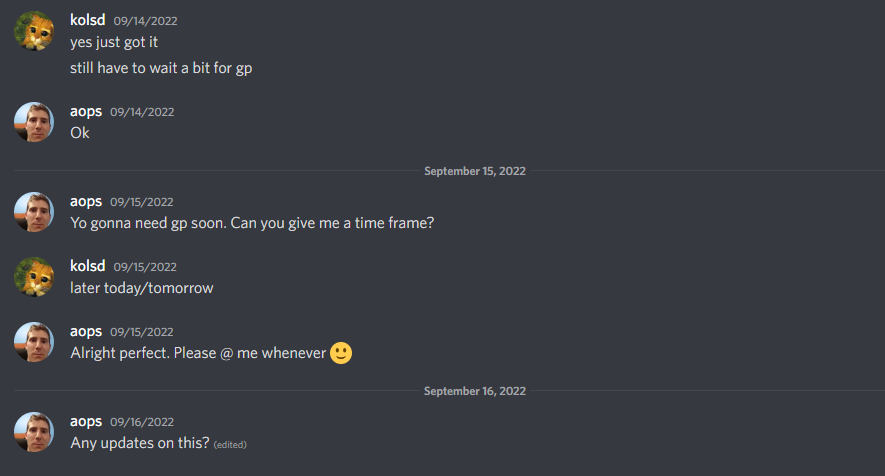Click the "September 15, 2022" date divider
885x476 pixels.
474,171
